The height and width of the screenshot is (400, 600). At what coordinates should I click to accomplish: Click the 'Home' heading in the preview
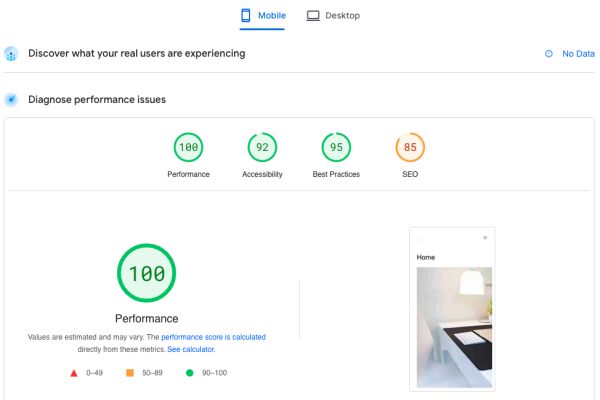[x=426, y=257]
